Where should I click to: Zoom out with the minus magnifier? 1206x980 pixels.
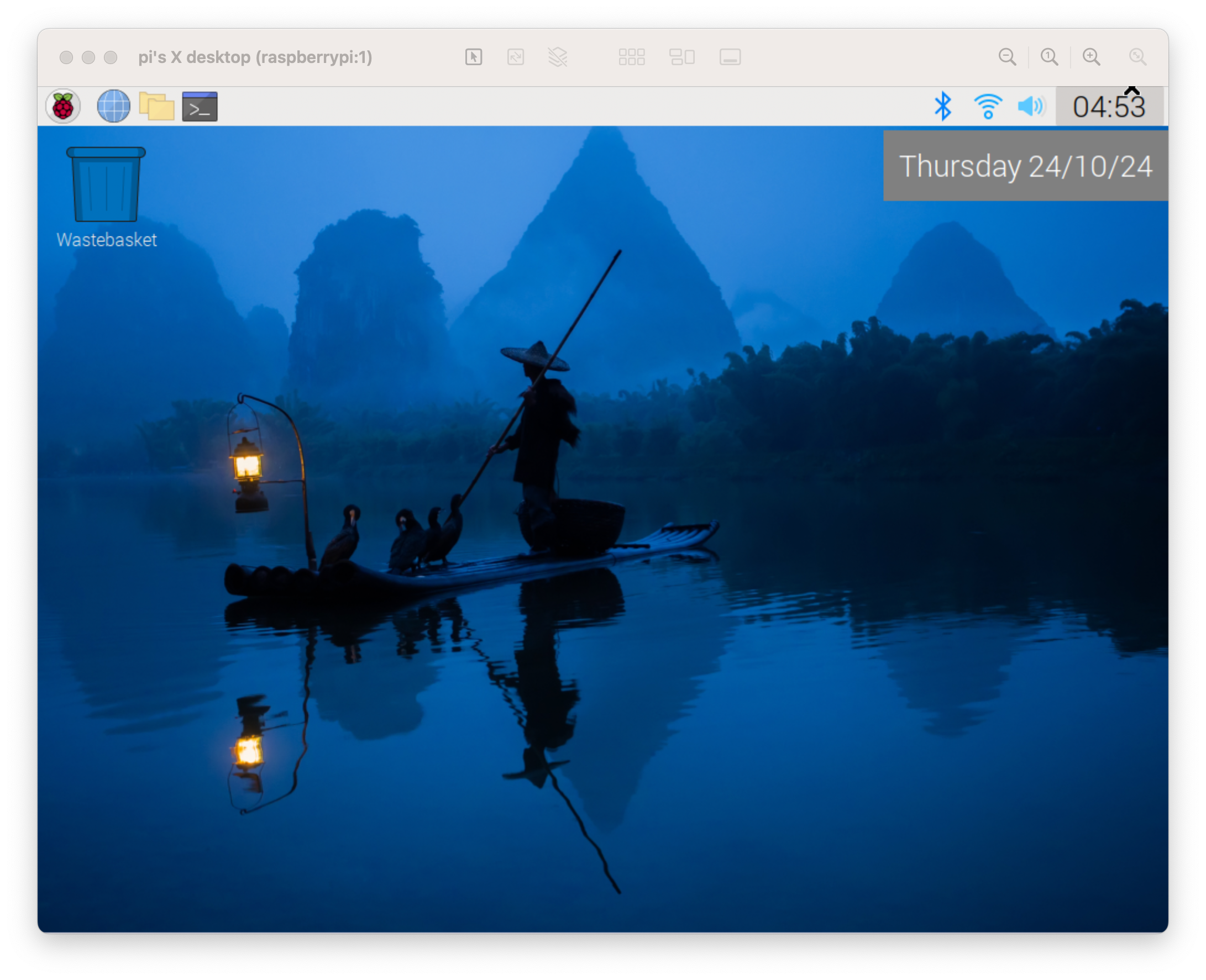click(1007, 57)
